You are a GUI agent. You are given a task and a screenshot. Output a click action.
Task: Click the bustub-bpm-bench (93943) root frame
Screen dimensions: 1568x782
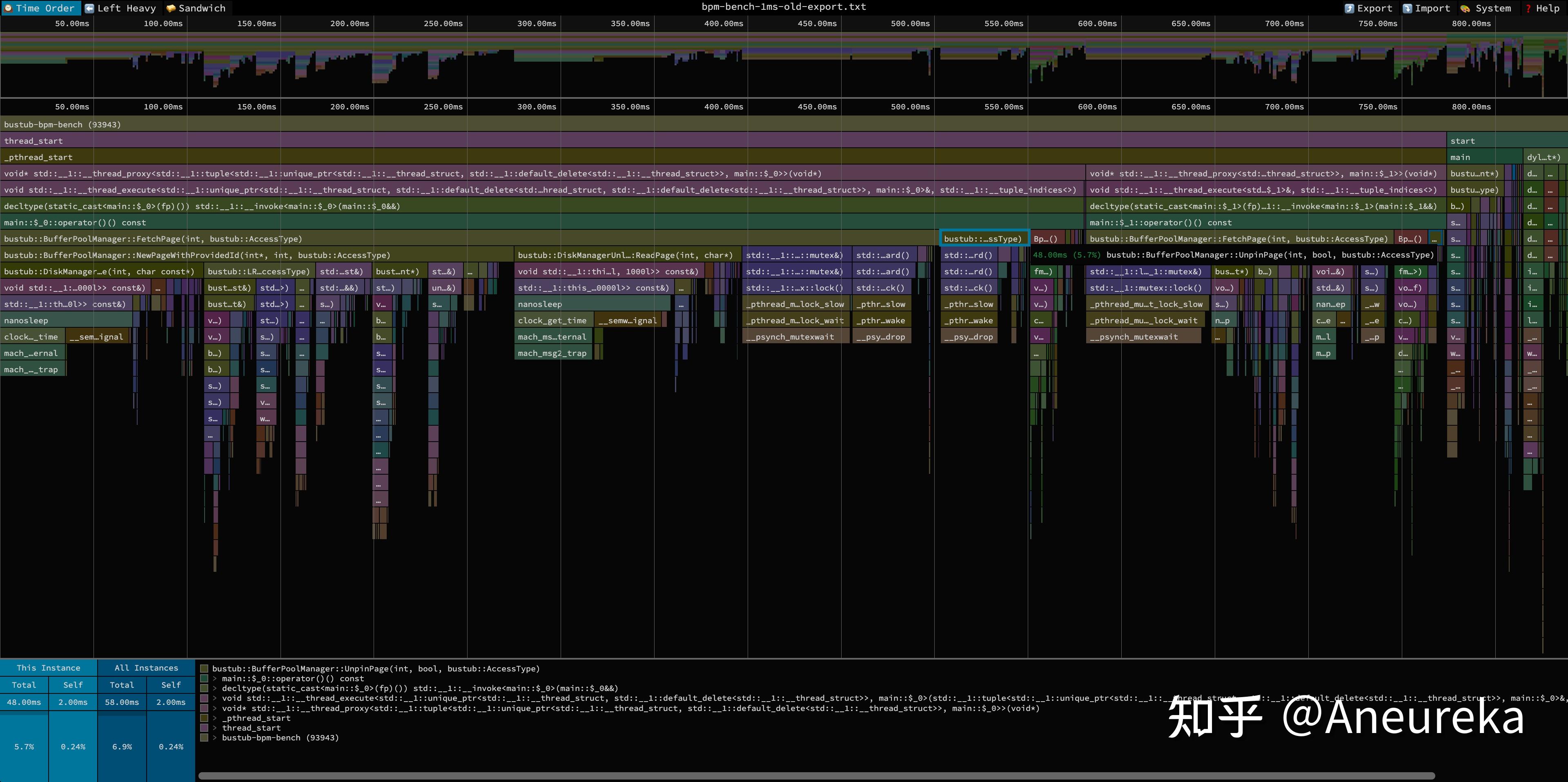pyautogui.click(x=784, y=124)
